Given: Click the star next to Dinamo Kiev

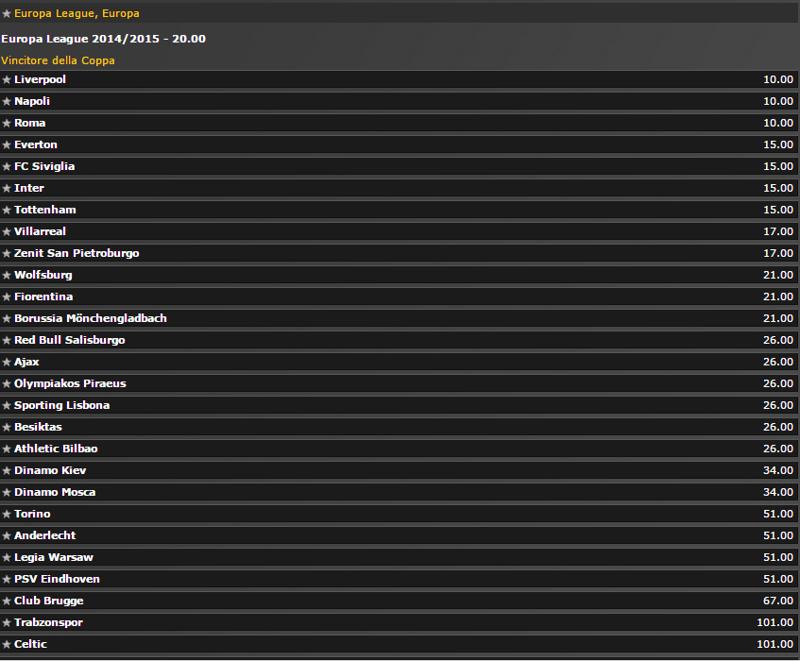Looking at the screenshot, I should point(9,470).
